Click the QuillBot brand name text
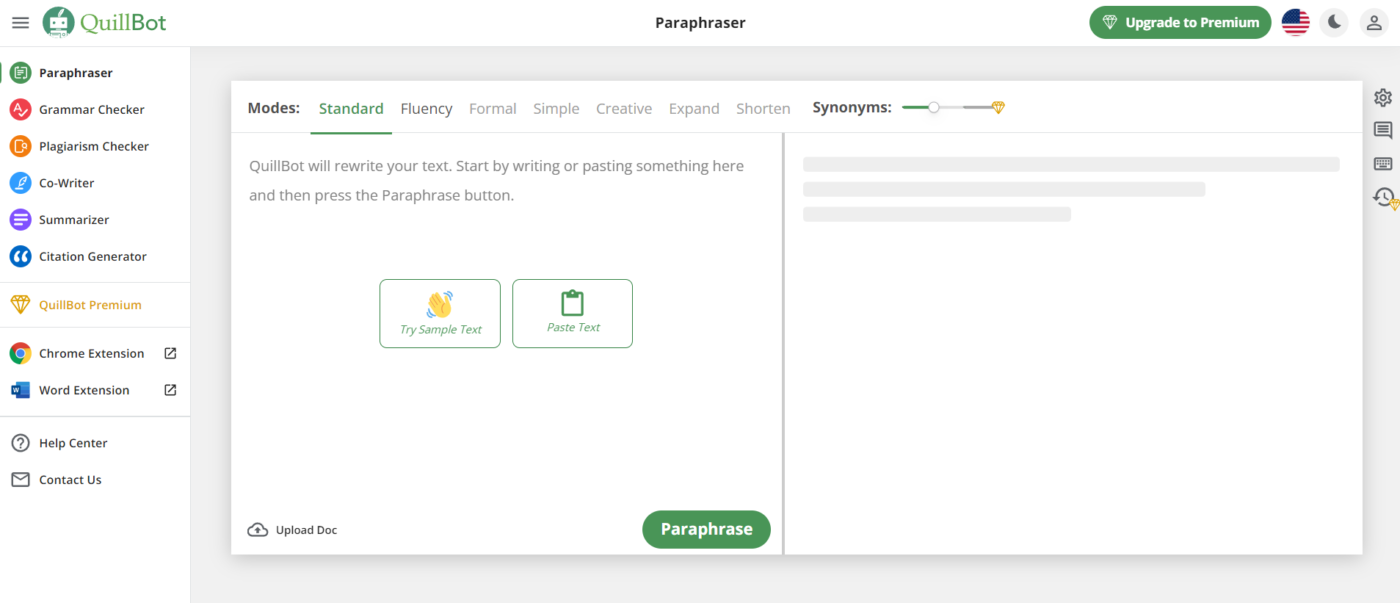1400x603 pixels. tap(123, 22)
